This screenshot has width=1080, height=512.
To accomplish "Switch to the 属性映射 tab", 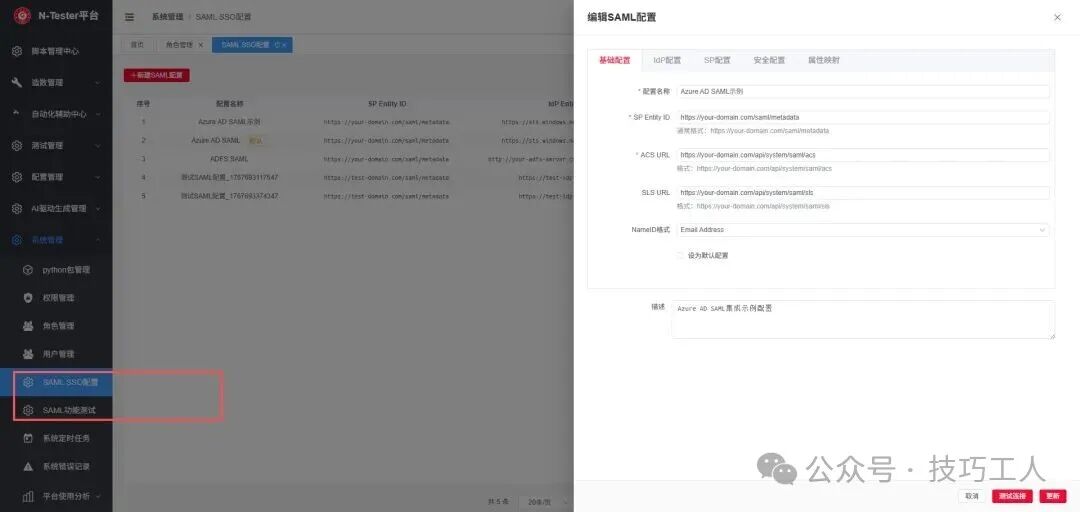I will click(824, 60).
